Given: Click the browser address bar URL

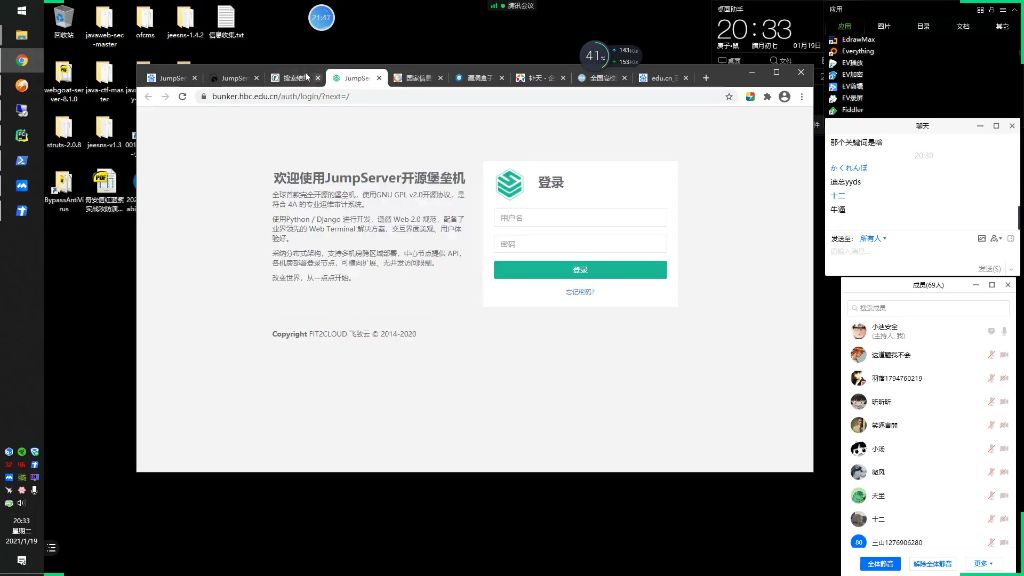Looking at the screenshot, I should (281, 97).
